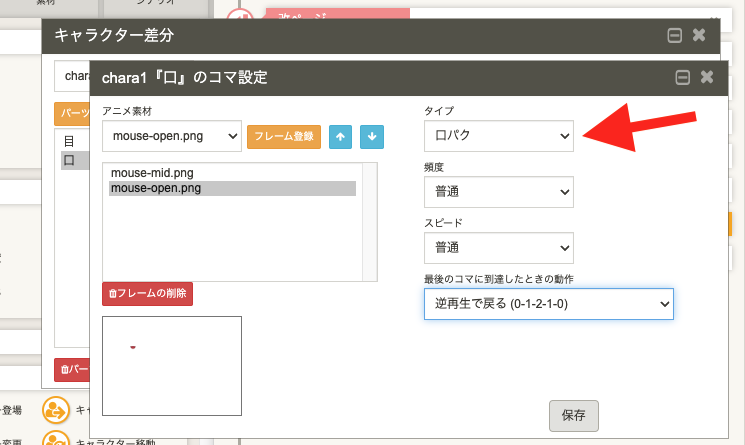Close the chara1 コマ設定 dialog
Screen dimensions: 745x445
[707, 77]
